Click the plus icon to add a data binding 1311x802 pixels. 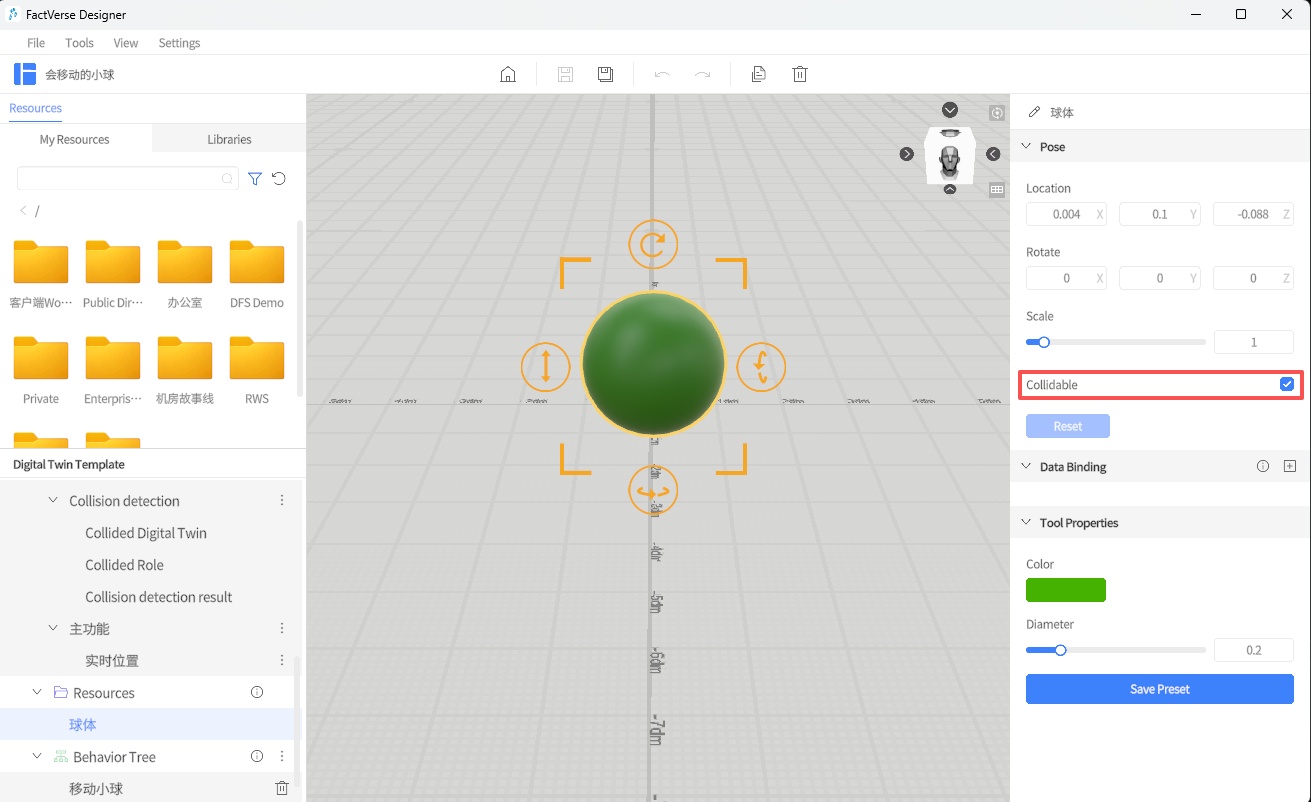[x=1290, y=466]
